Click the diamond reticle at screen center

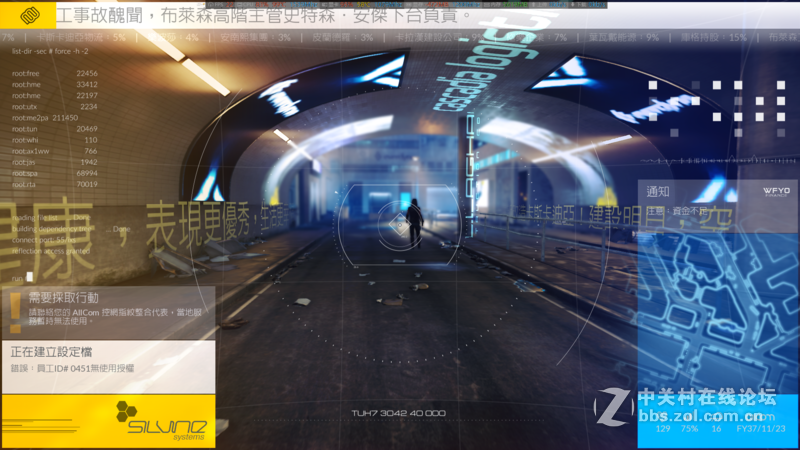398,224
